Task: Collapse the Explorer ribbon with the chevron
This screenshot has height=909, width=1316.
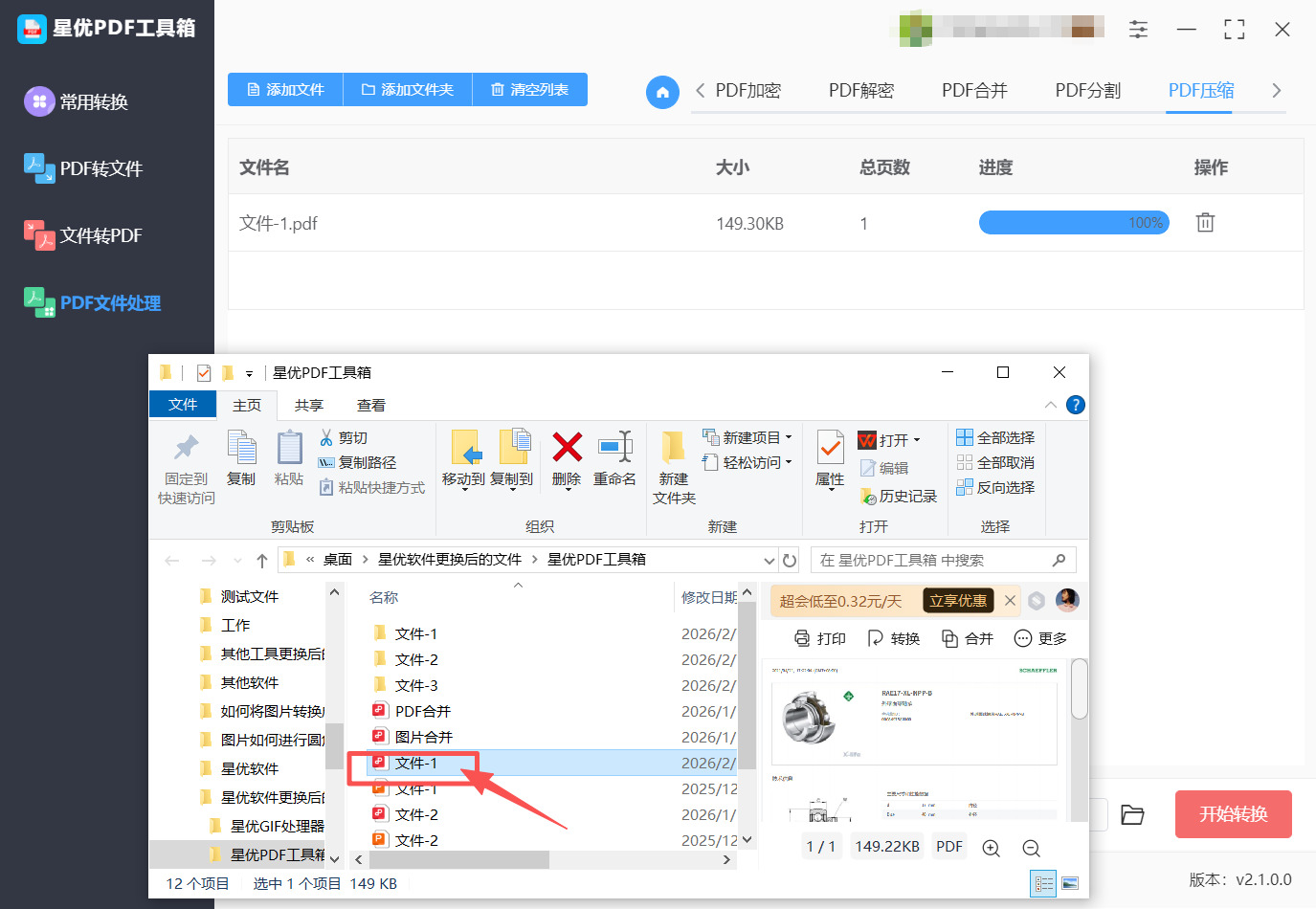Action: [x=1051, y=405]
